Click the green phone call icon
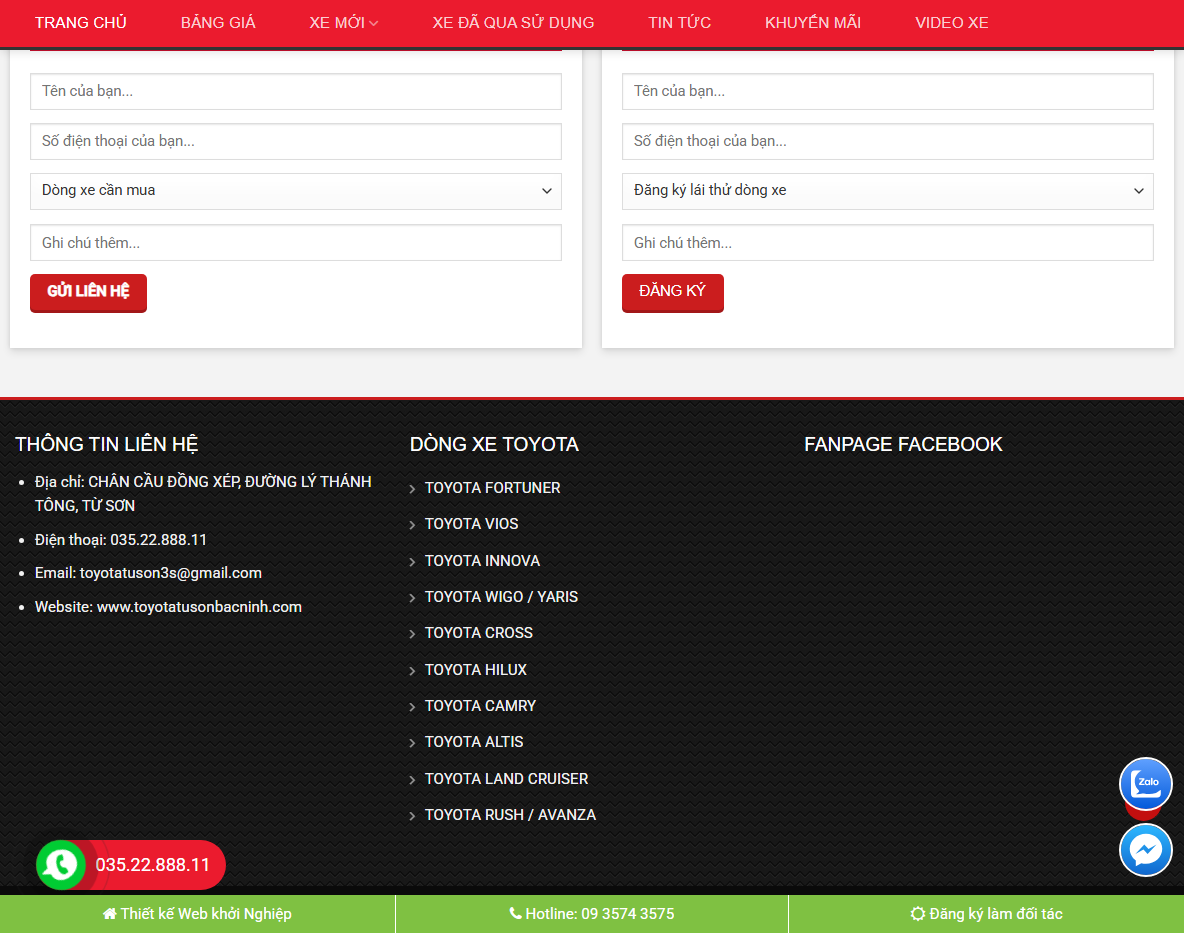This screenshot has width=1184, height=933. [61, 864]
